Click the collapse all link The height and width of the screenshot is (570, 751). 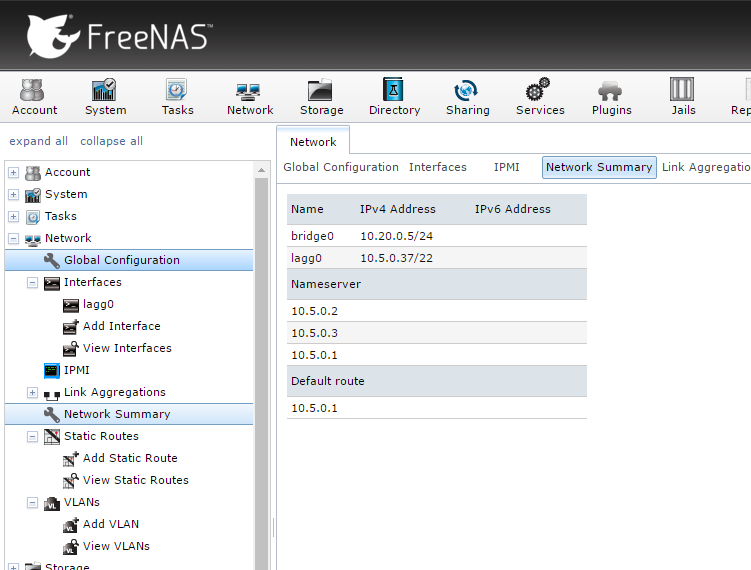tap(111, 141)
